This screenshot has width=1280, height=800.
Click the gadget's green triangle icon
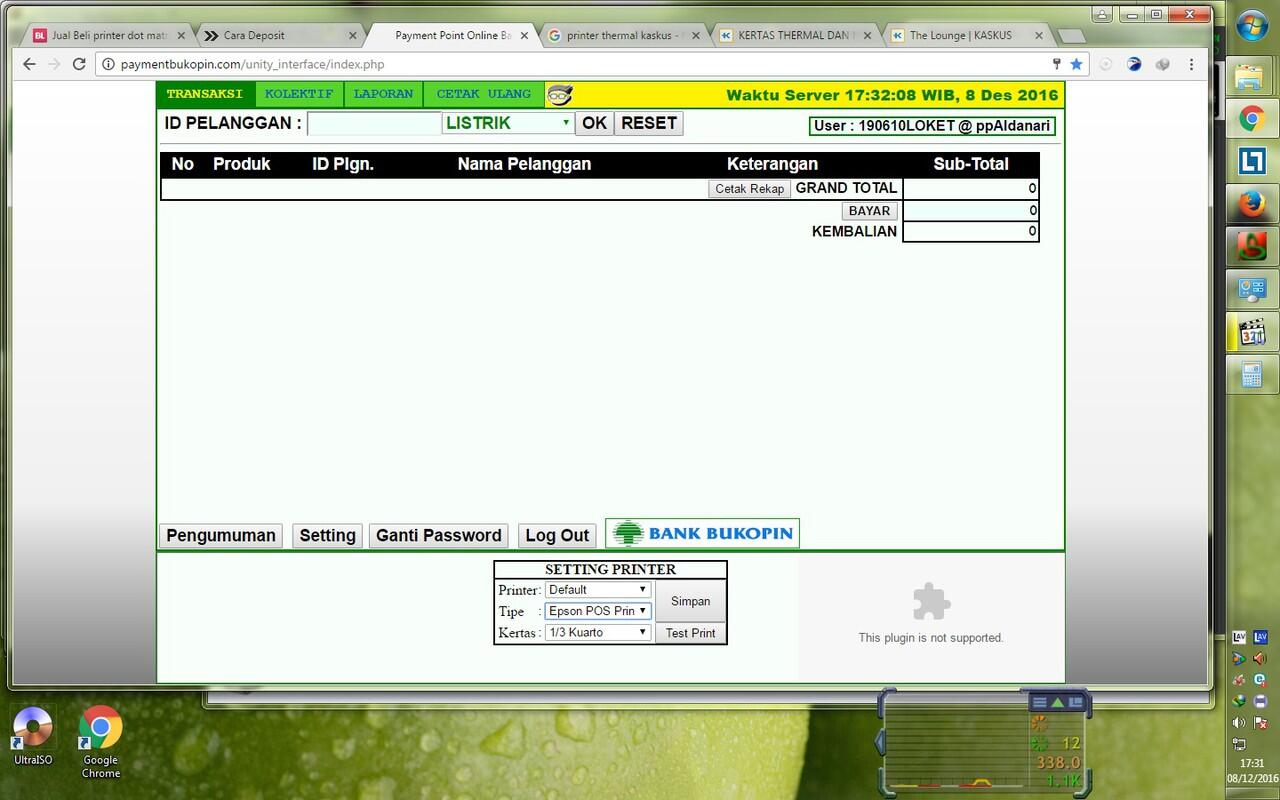(1057, 702)
